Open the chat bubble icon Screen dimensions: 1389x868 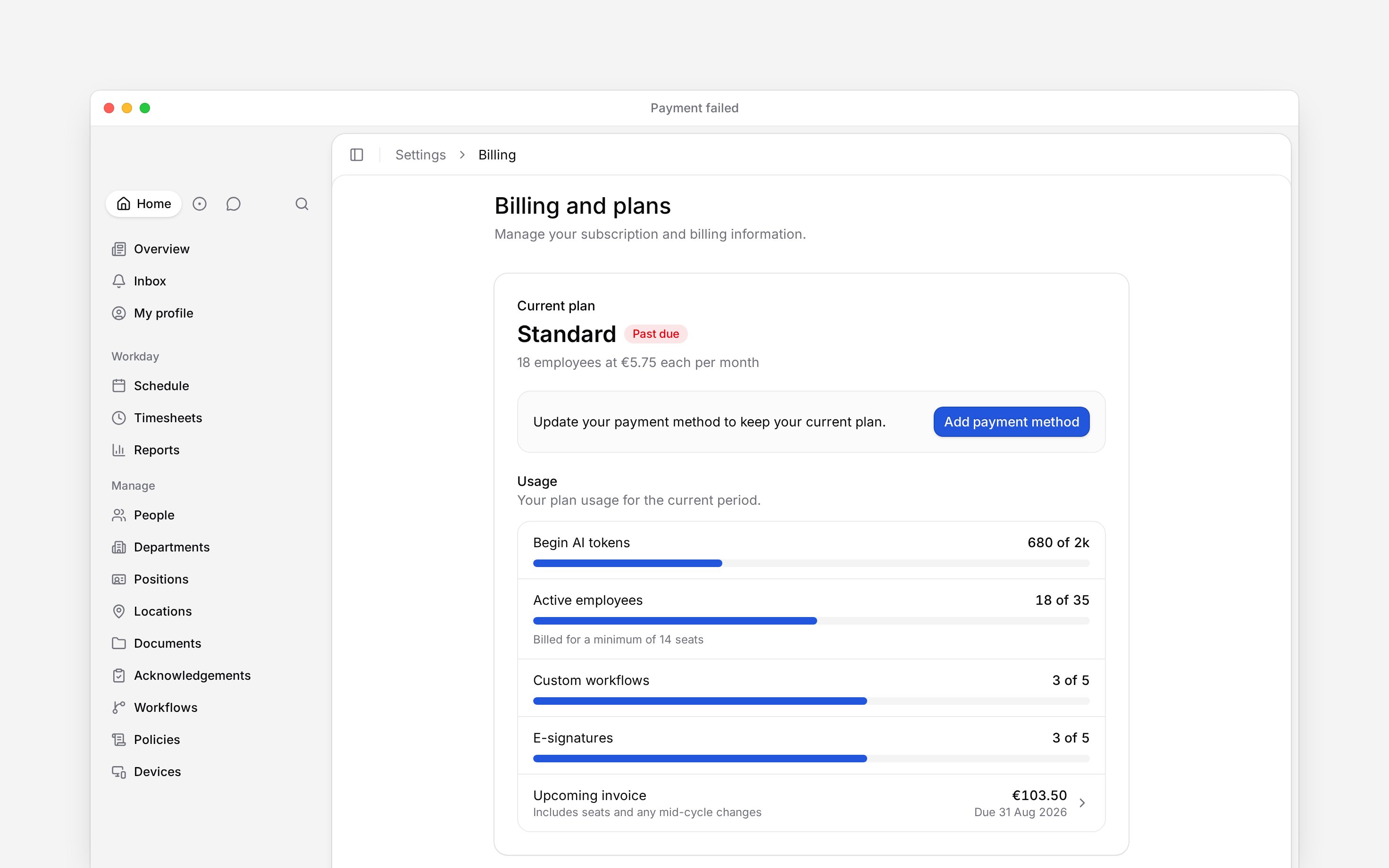click(233, 204)
